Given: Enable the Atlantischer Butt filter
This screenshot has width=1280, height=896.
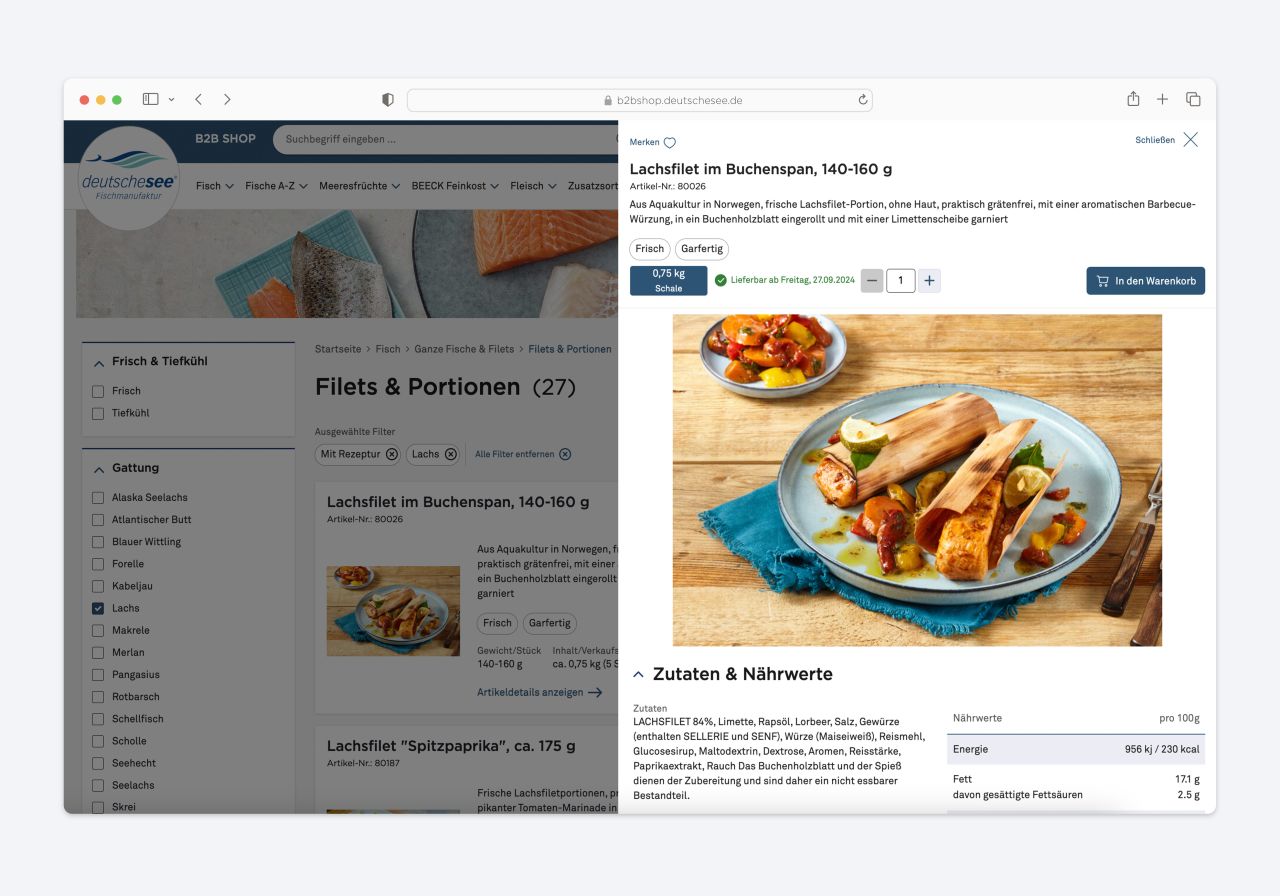Looking at the screenshot, I should pos(98,520).
